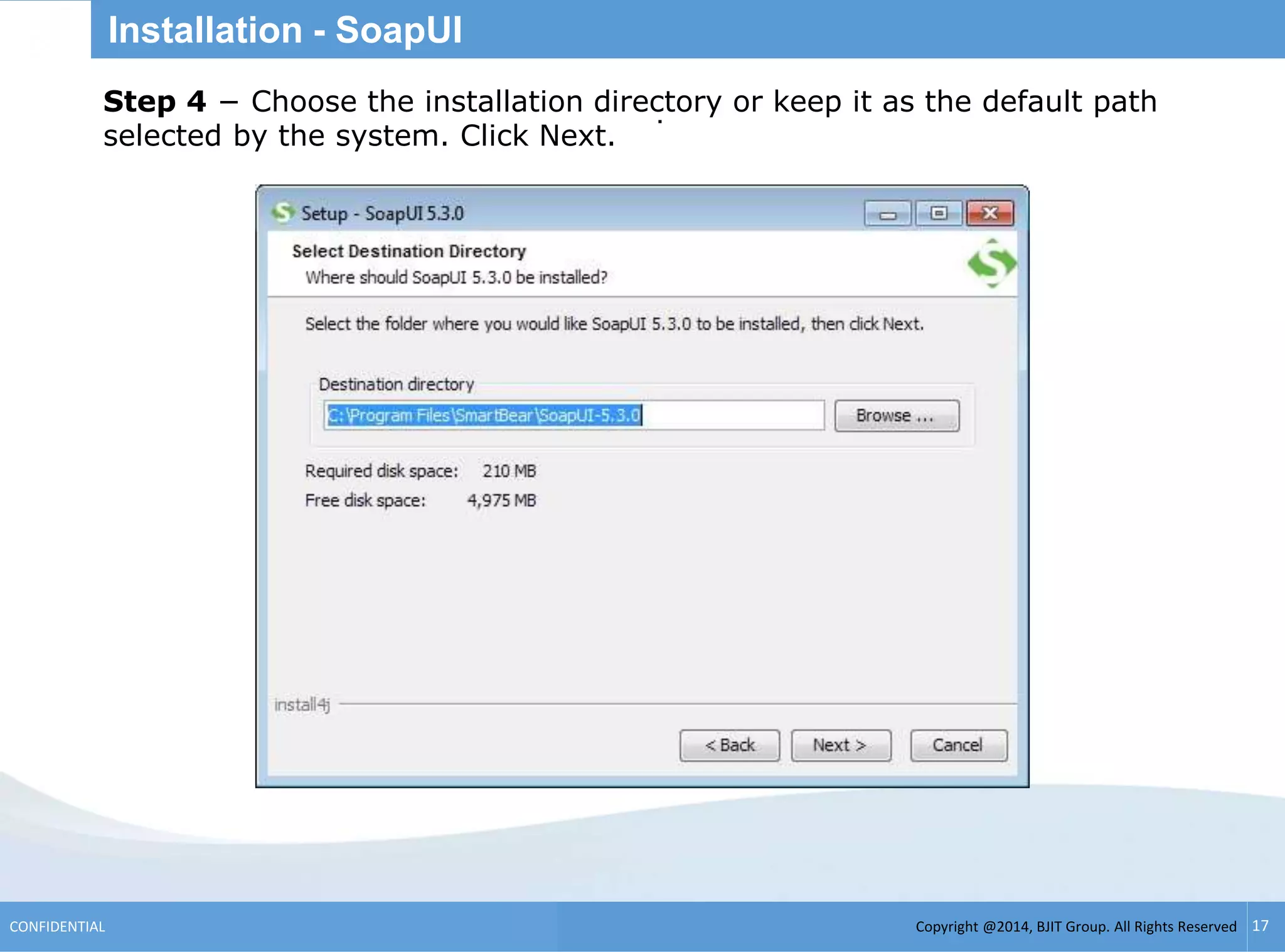This screenshot has height=952, width=1285.
Task: Click the 'Free disk space:' label
Action: point(365,500)
